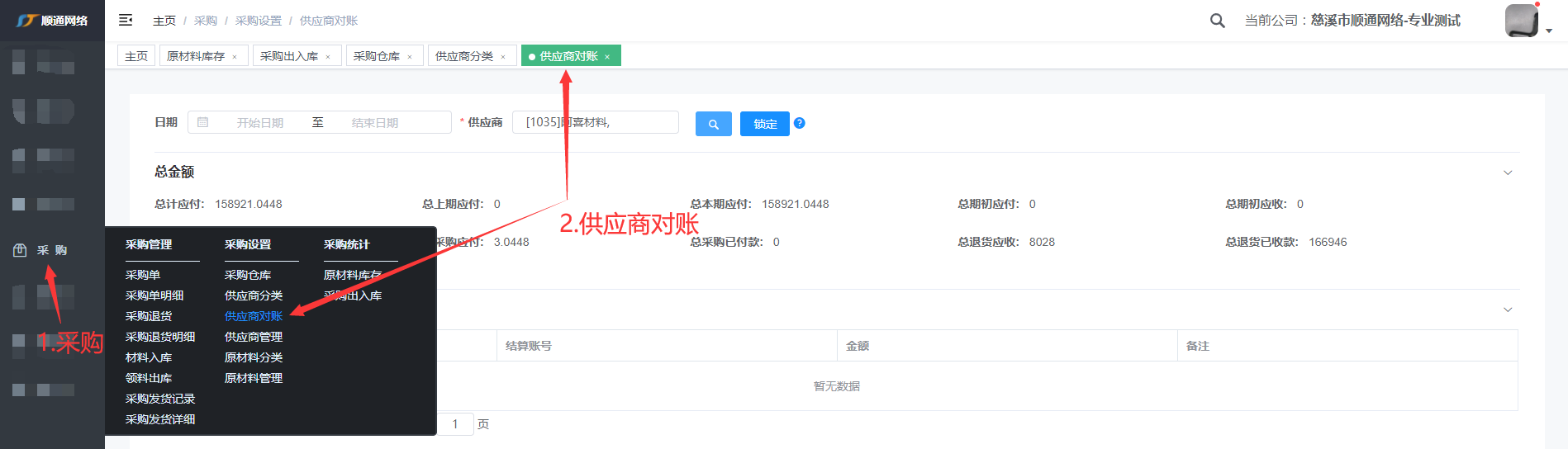Open the 供应商 selection dropdown
The height and width of the screenshot is (449, 1568).
[x=595, y=122]
